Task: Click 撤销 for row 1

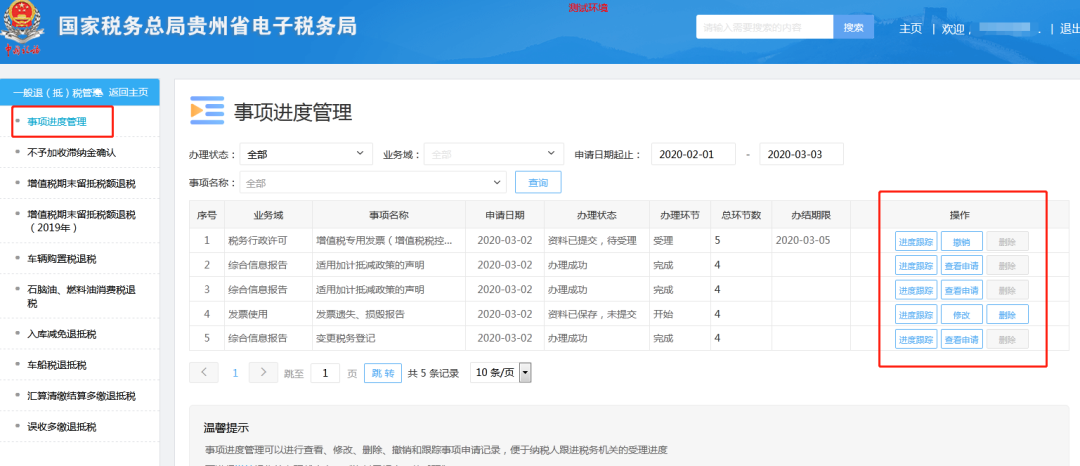Action: [x=962, y=242]
